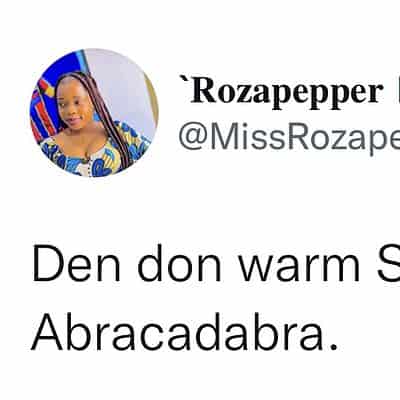Open the @MissRozape handle link

tap(289, 138)
